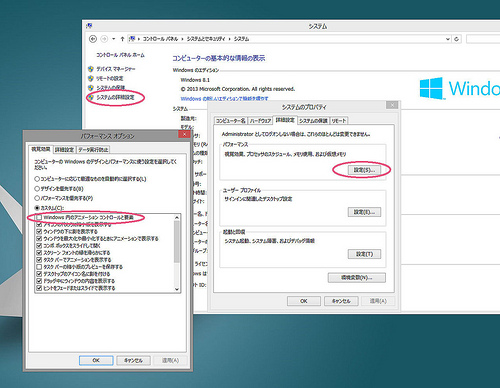Switch to 詳細設定 tab in パフォーマンス オプション

[x=65, y=150]
